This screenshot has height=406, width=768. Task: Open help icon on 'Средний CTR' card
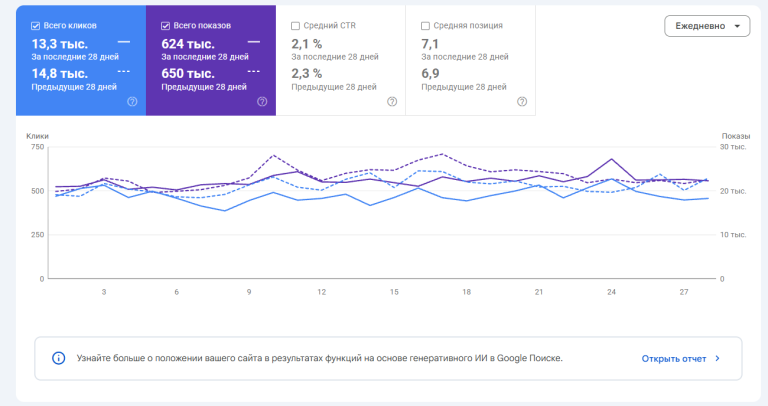(392, 101)
